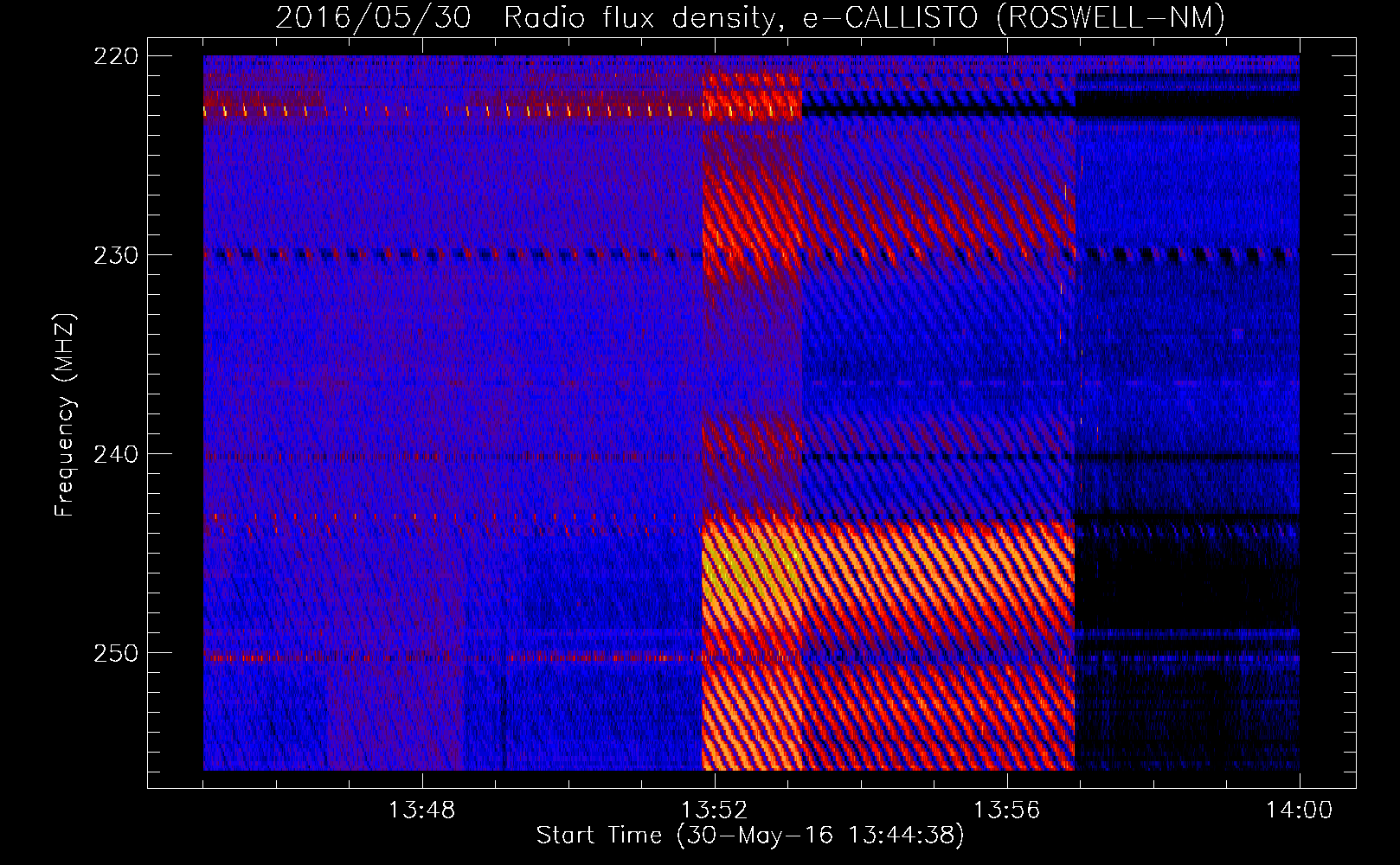The image size is (1400, 865).
Task: Click the 230 frequency tick label
Action: point(115,255)
